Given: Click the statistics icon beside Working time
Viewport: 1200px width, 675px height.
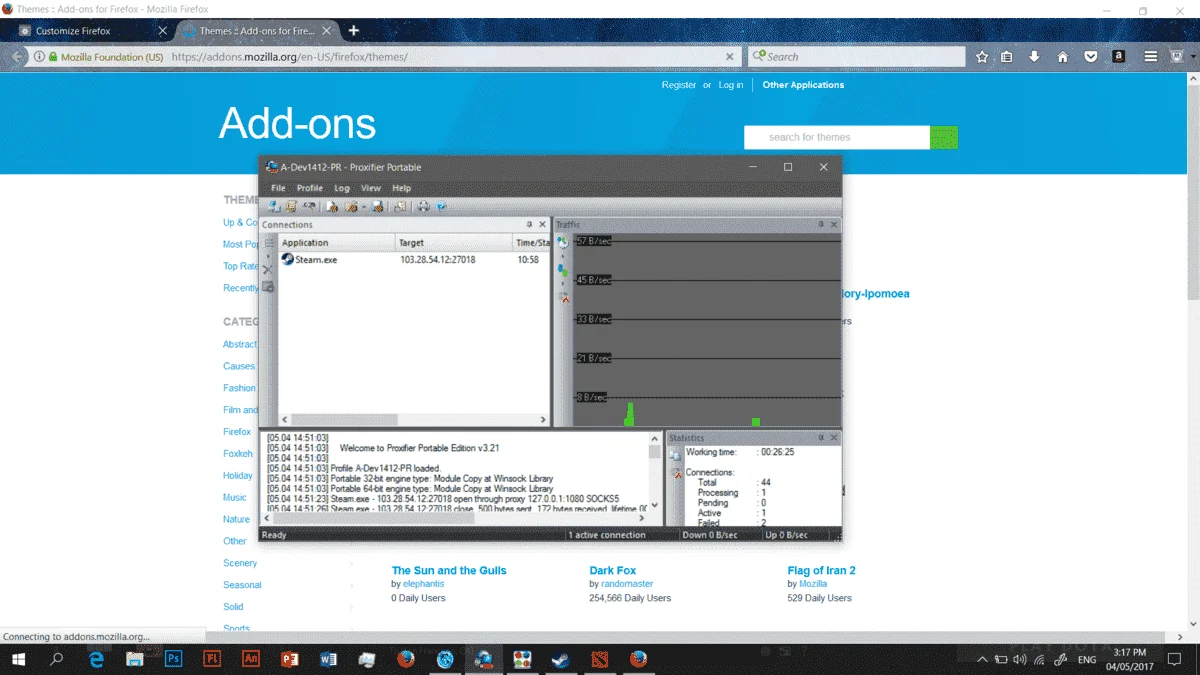Looking at the screenshot, I should 675,454.
